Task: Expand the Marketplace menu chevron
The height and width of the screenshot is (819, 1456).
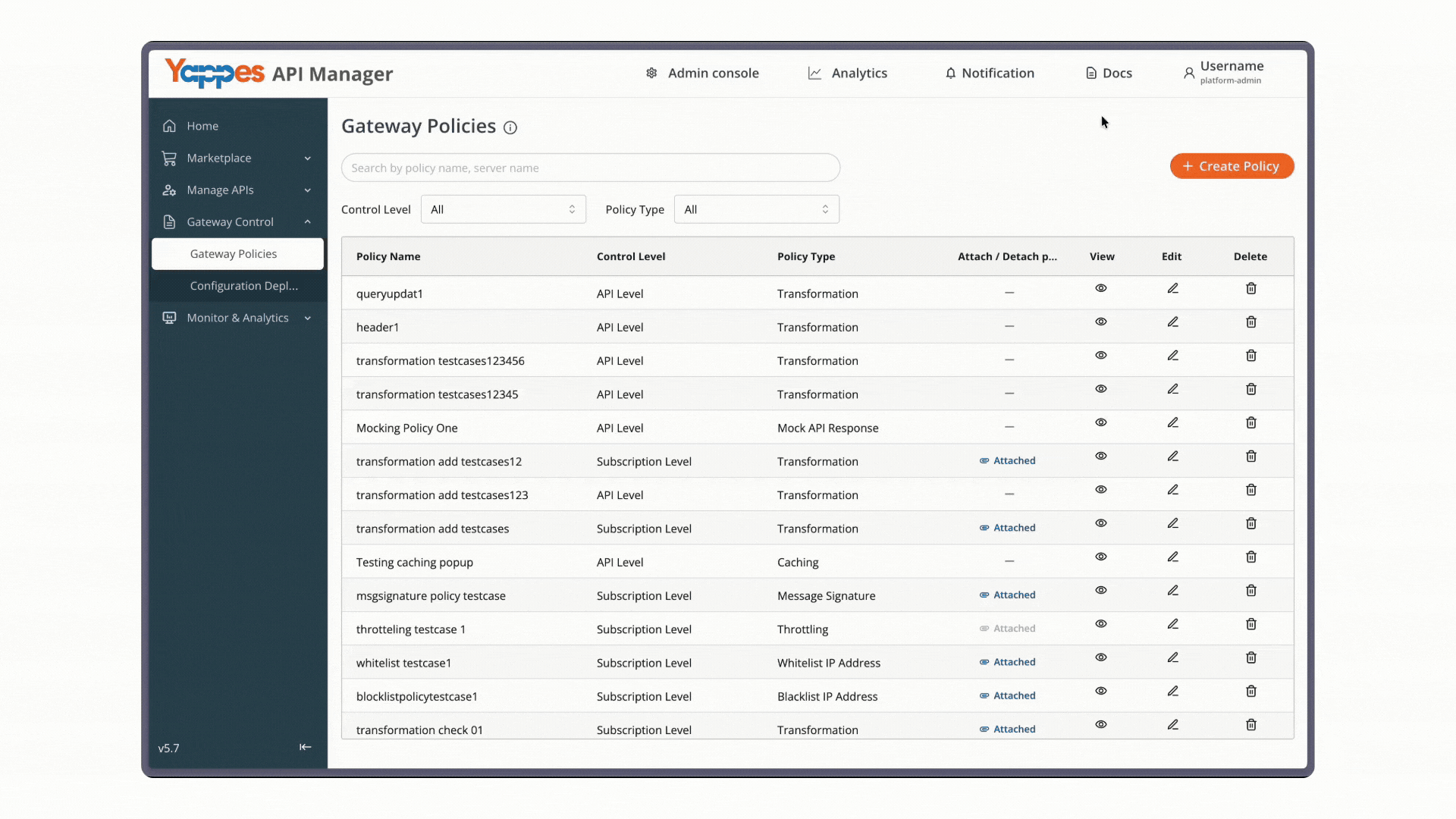Action: pos(308,158)
